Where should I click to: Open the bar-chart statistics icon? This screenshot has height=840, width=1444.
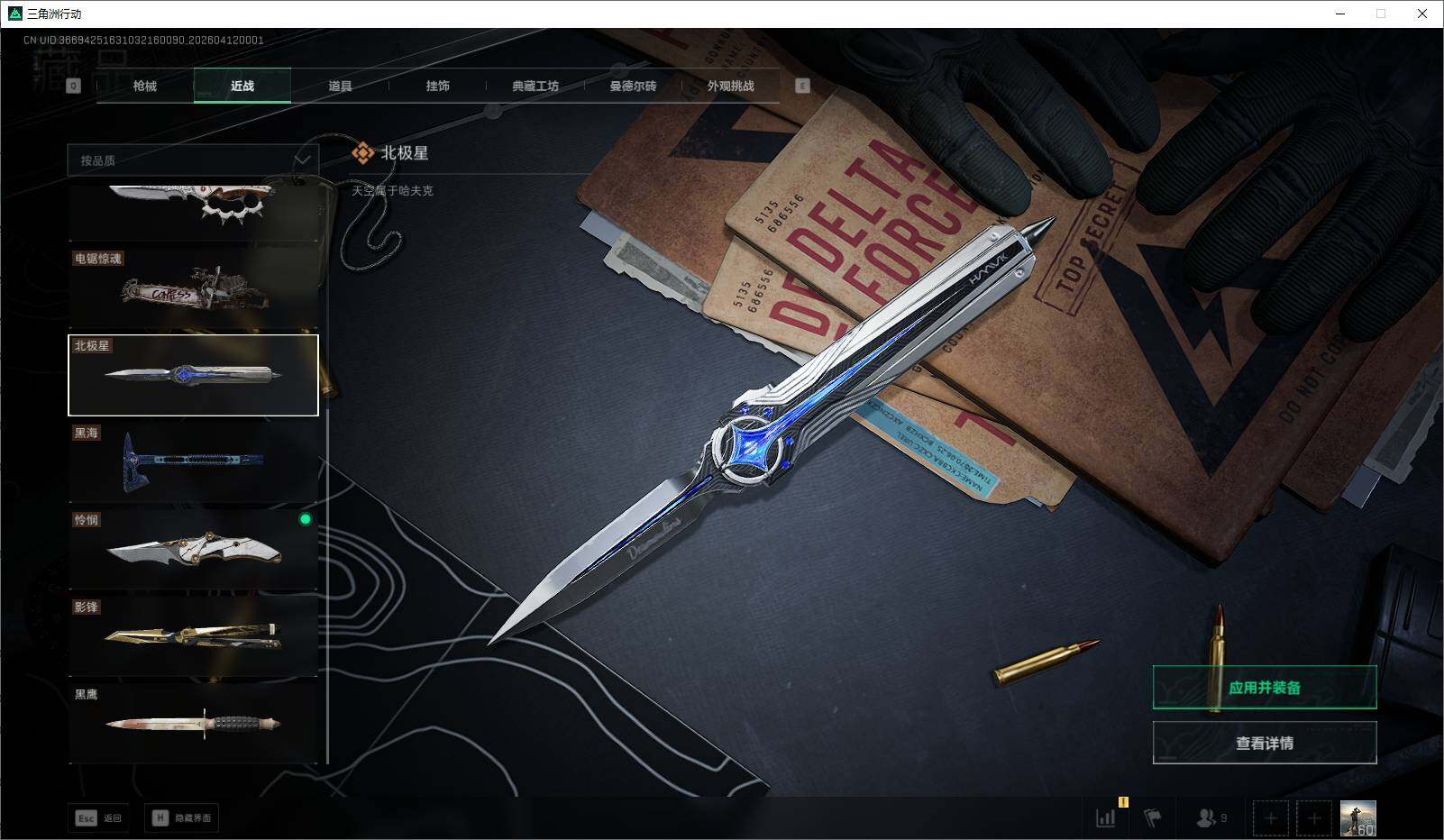click(1105, 817)
